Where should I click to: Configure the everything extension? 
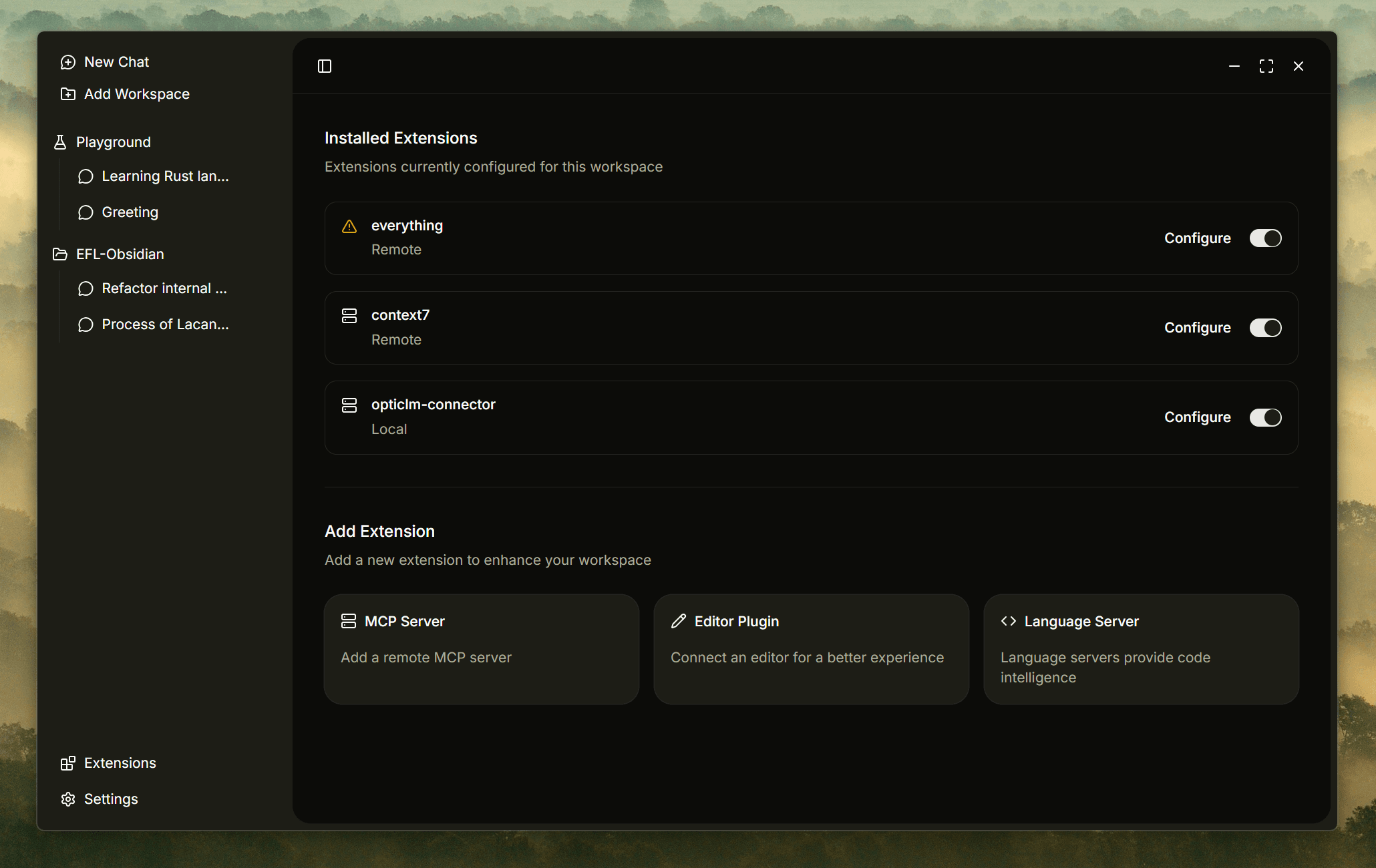[1197, 238]
